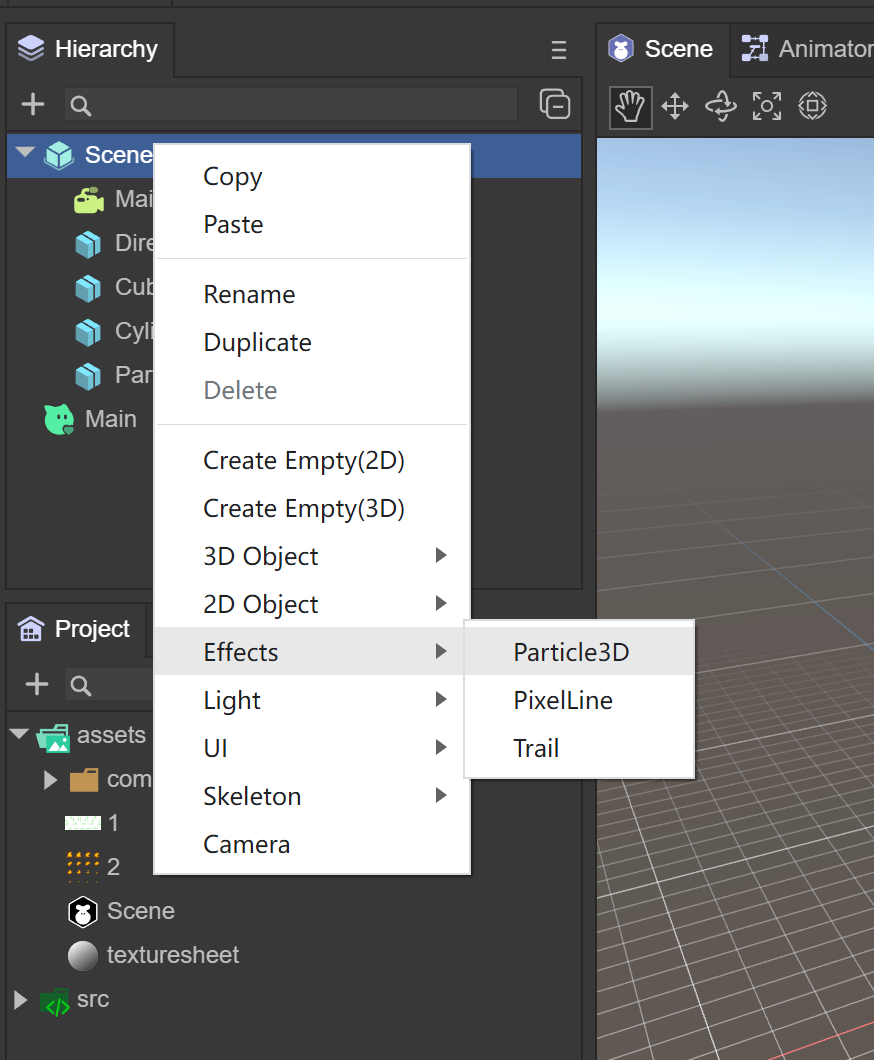Collapse the assets folder tree
The width and height of the screenshot is (874, 1060).
pos(19,735)
